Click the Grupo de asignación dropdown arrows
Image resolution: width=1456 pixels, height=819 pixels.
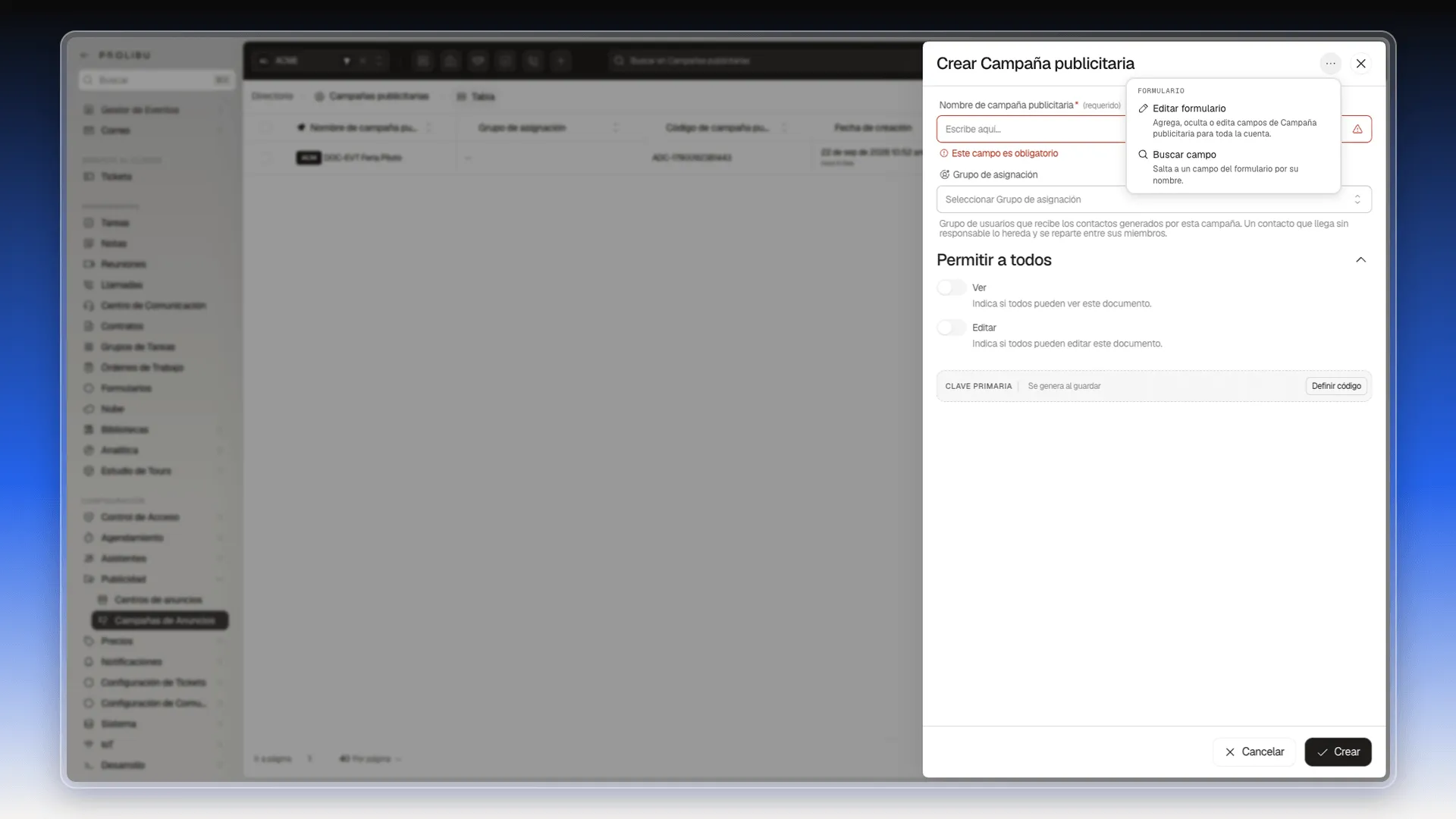[1357, 199]
